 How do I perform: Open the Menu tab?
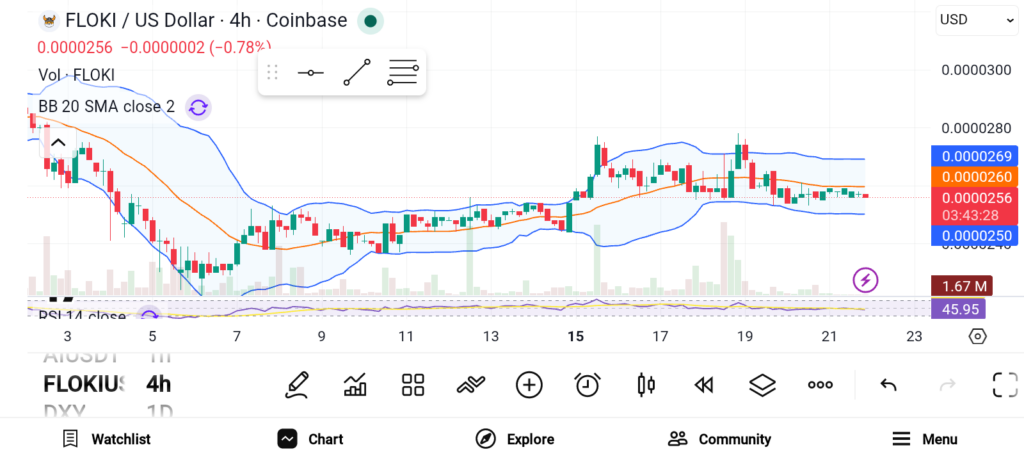pos(925,439)
